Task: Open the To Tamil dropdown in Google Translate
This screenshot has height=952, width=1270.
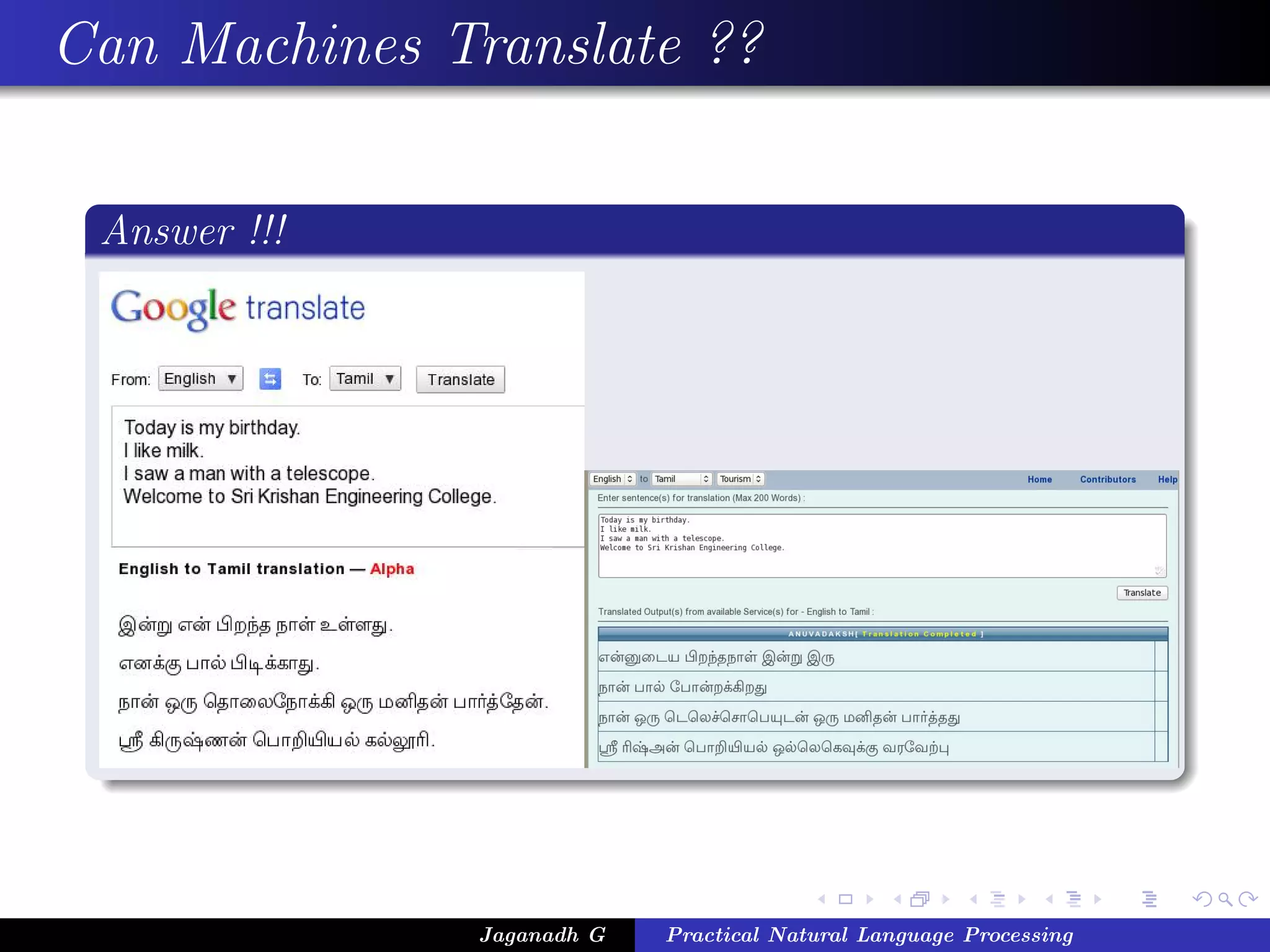Action: [x=365, y=379]
